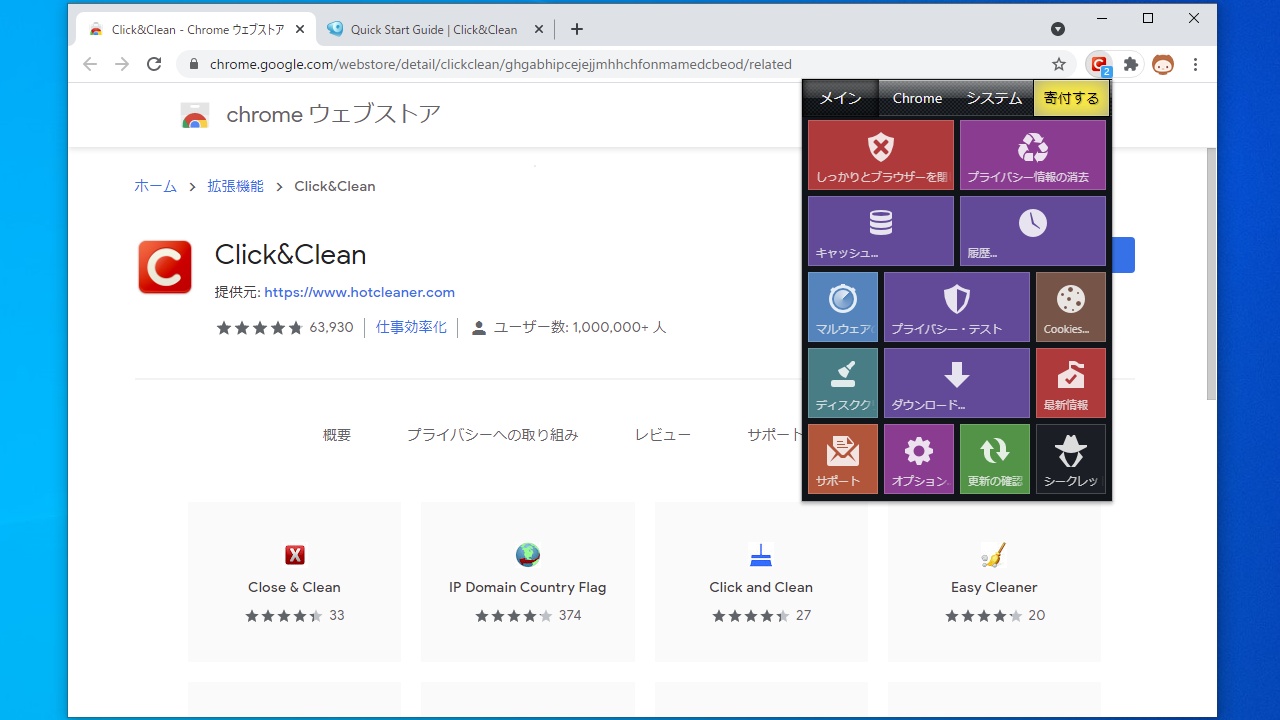Screen dimensions: 1280x720
Task: Click the page vertical scrollbar
Action: (x=1210, y=274)
